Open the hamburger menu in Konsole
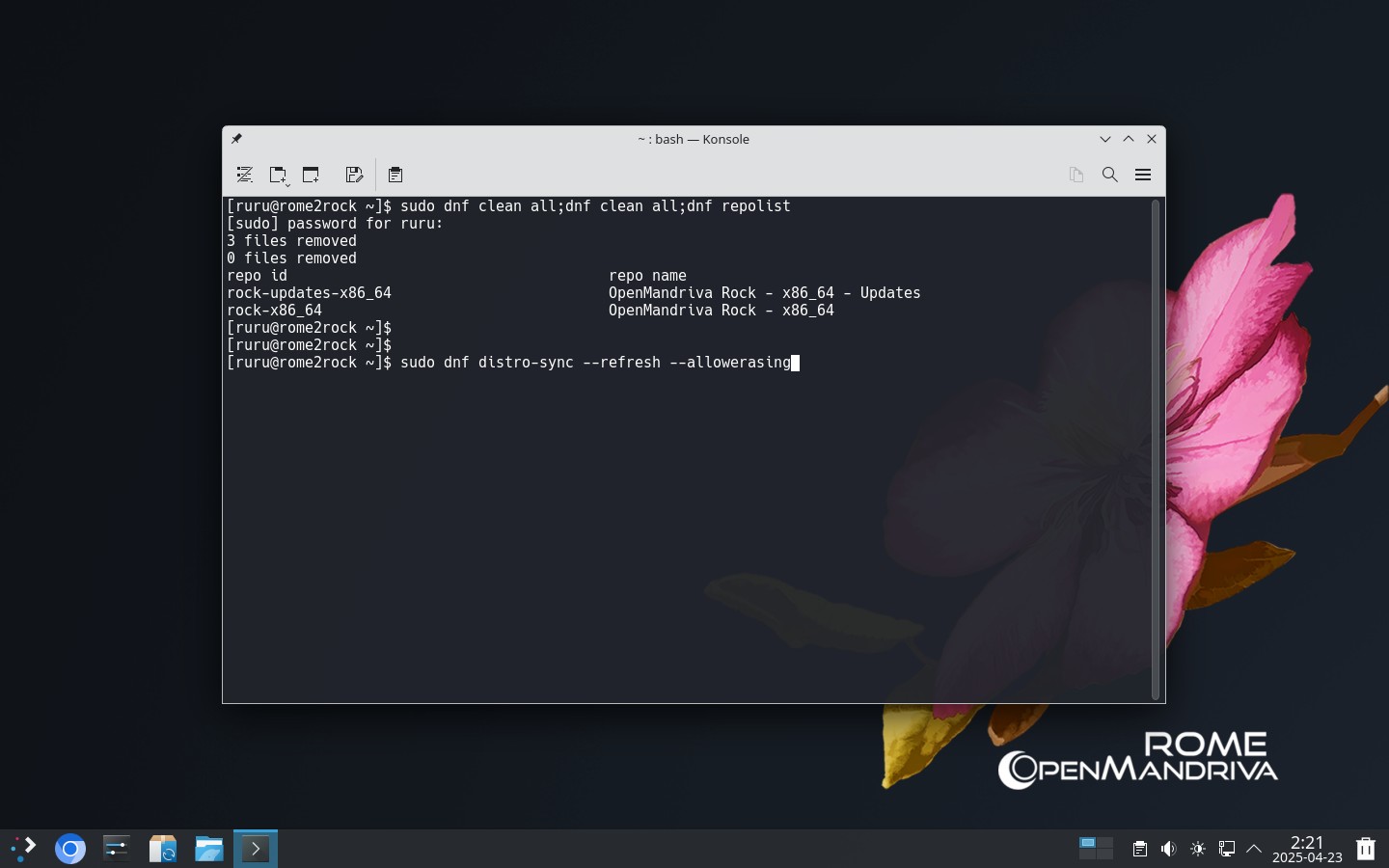 click(1143, 175)
